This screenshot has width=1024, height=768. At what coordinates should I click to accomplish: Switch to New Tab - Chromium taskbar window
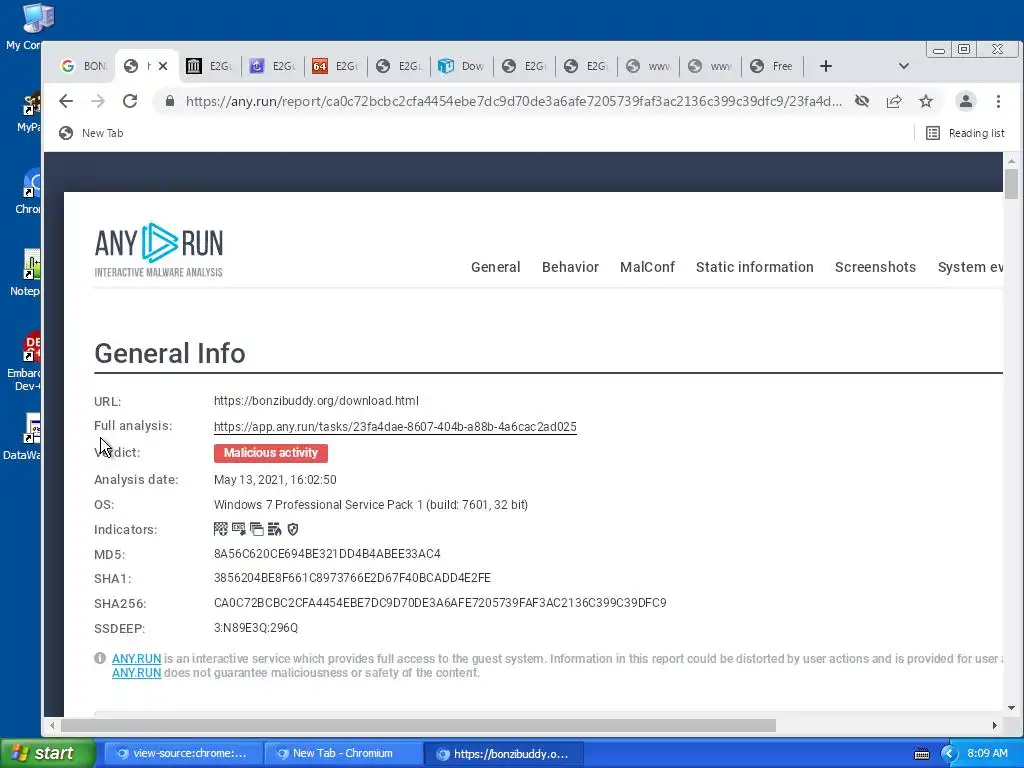coord(343,754)
